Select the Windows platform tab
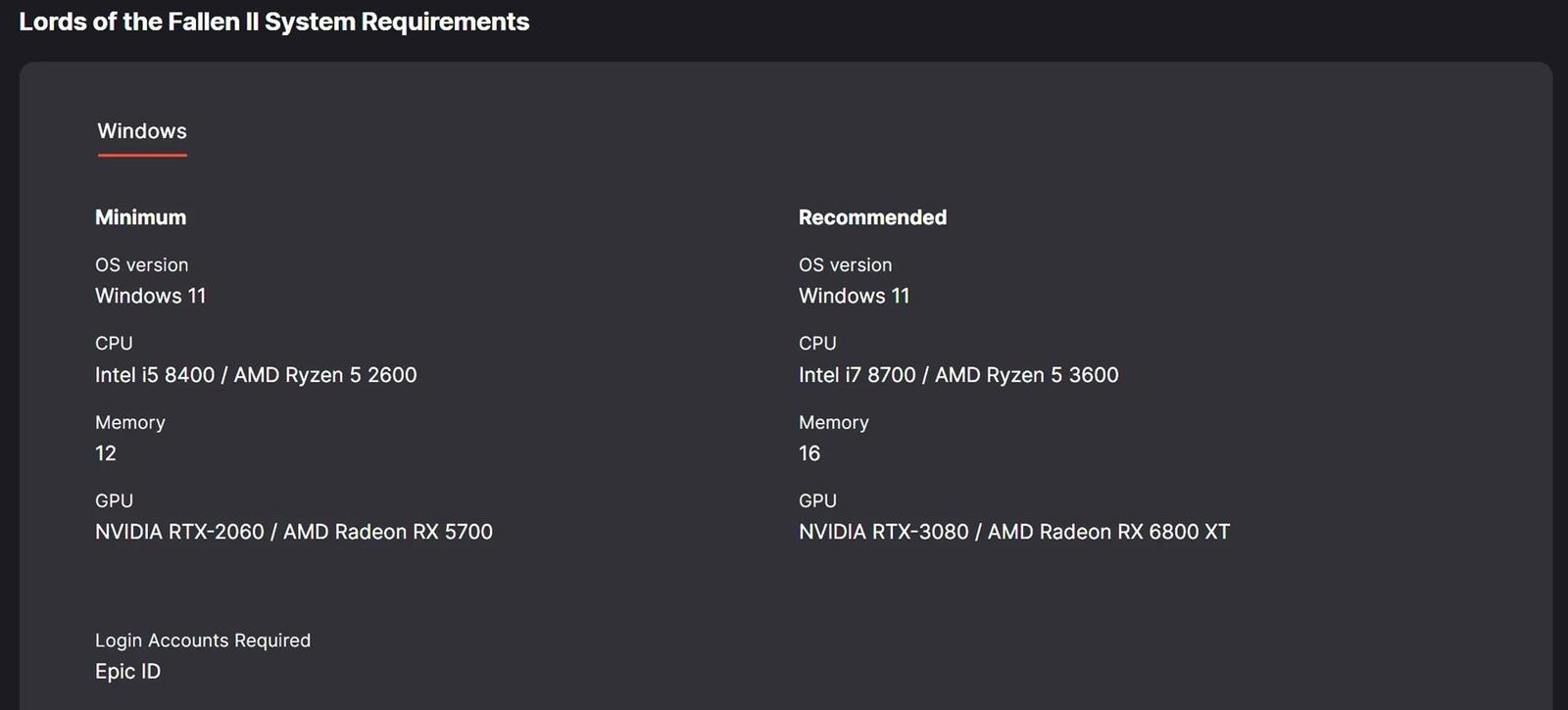The image size is (1568, 710). [x=142, y=131]
